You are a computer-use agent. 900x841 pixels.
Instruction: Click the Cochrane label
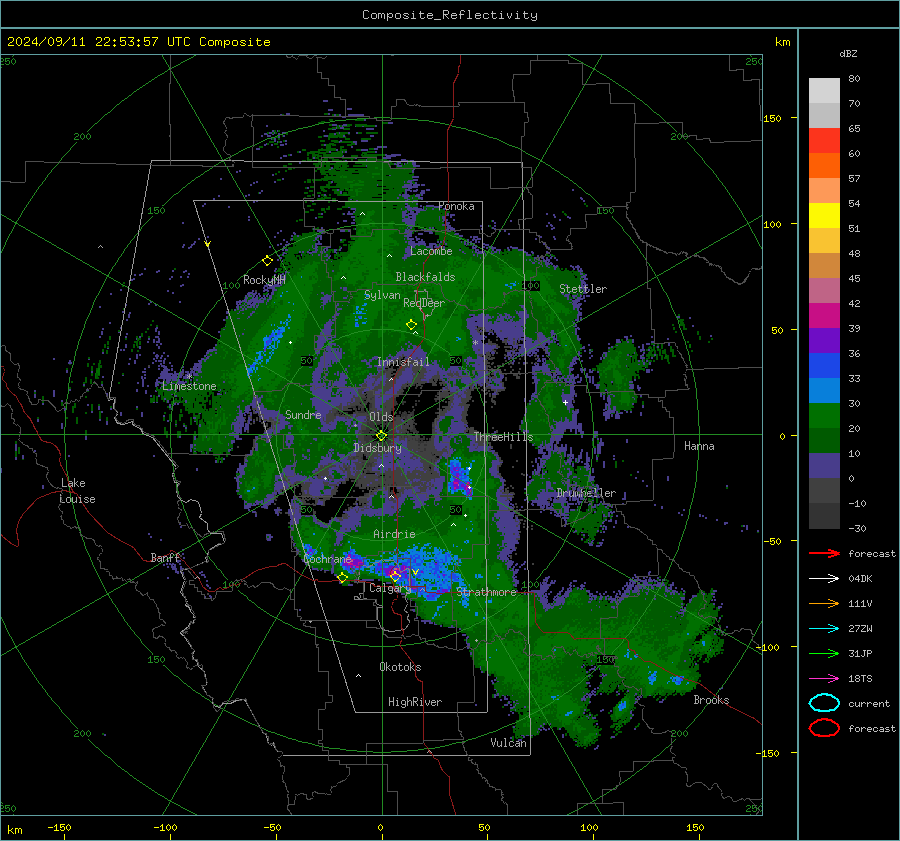tap(327, 559)
